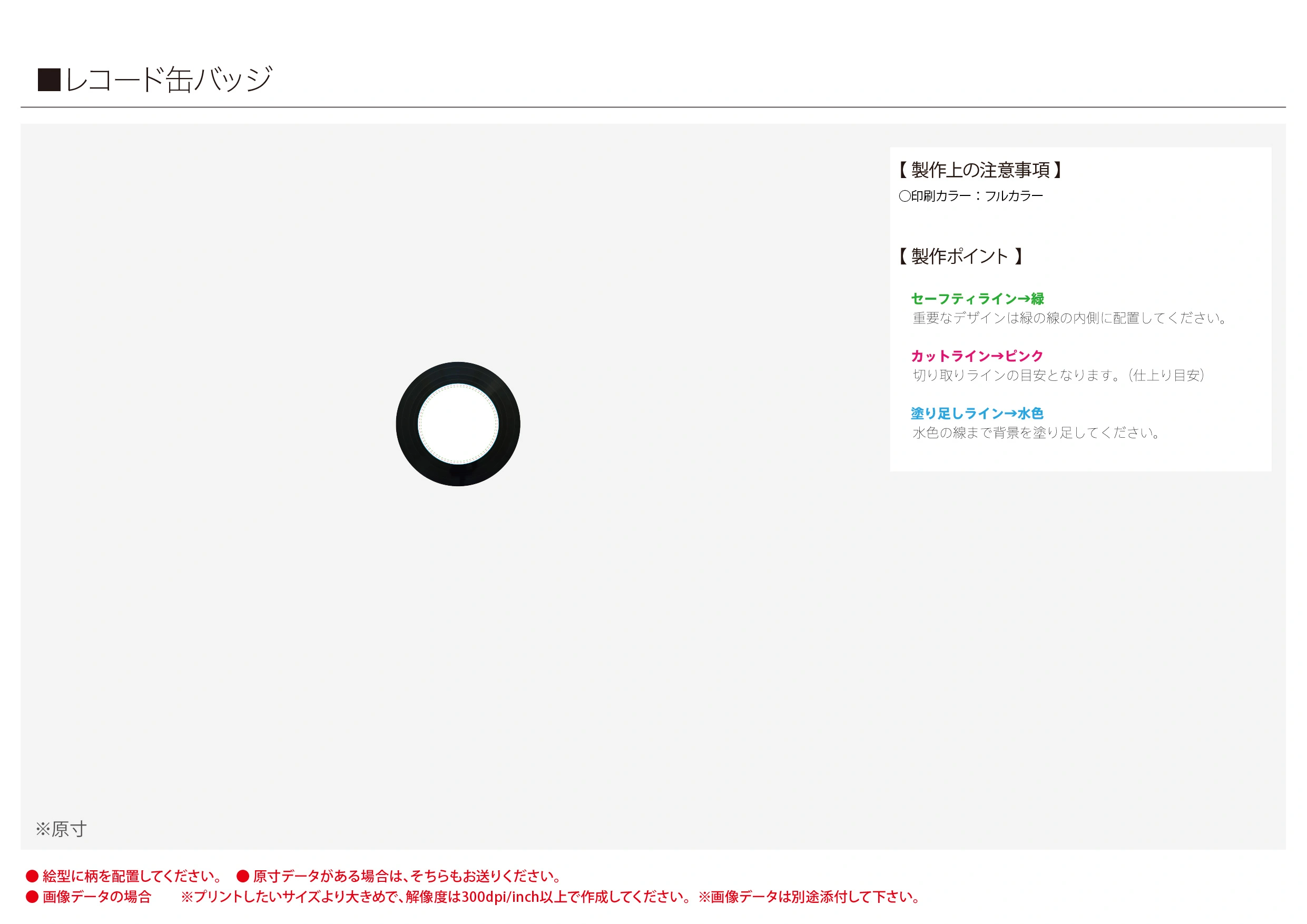
Task: Select the 切り取りラインの目安 description text
Action: click(1058, 375)
